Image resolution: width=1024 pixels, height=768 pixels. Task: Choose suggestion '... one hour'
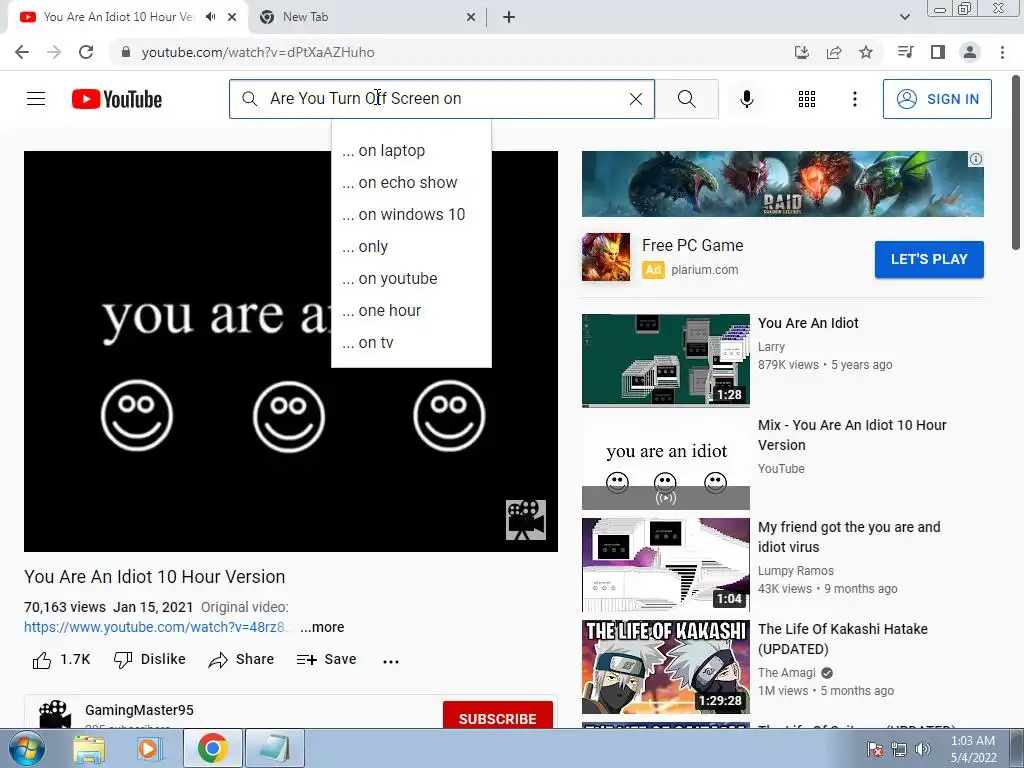pyautogui.click(x=411, y=310)
